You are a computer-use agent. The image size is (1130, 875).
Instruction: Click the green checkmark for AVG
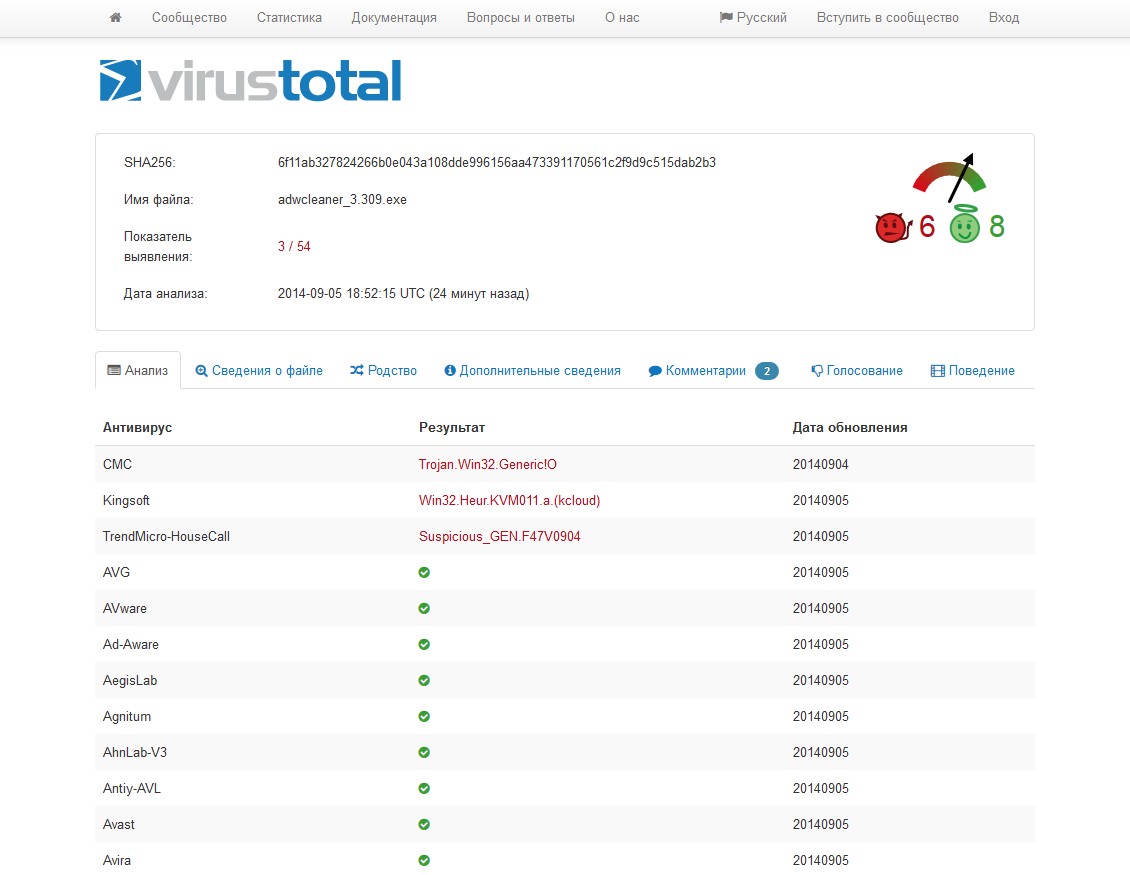(424, 572)
